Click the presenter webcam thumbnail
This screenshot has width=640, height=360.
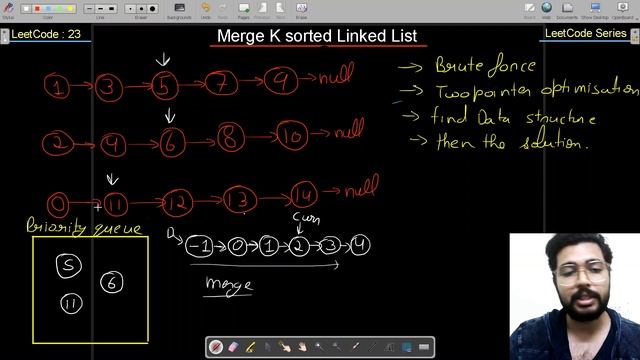point(575,297)
